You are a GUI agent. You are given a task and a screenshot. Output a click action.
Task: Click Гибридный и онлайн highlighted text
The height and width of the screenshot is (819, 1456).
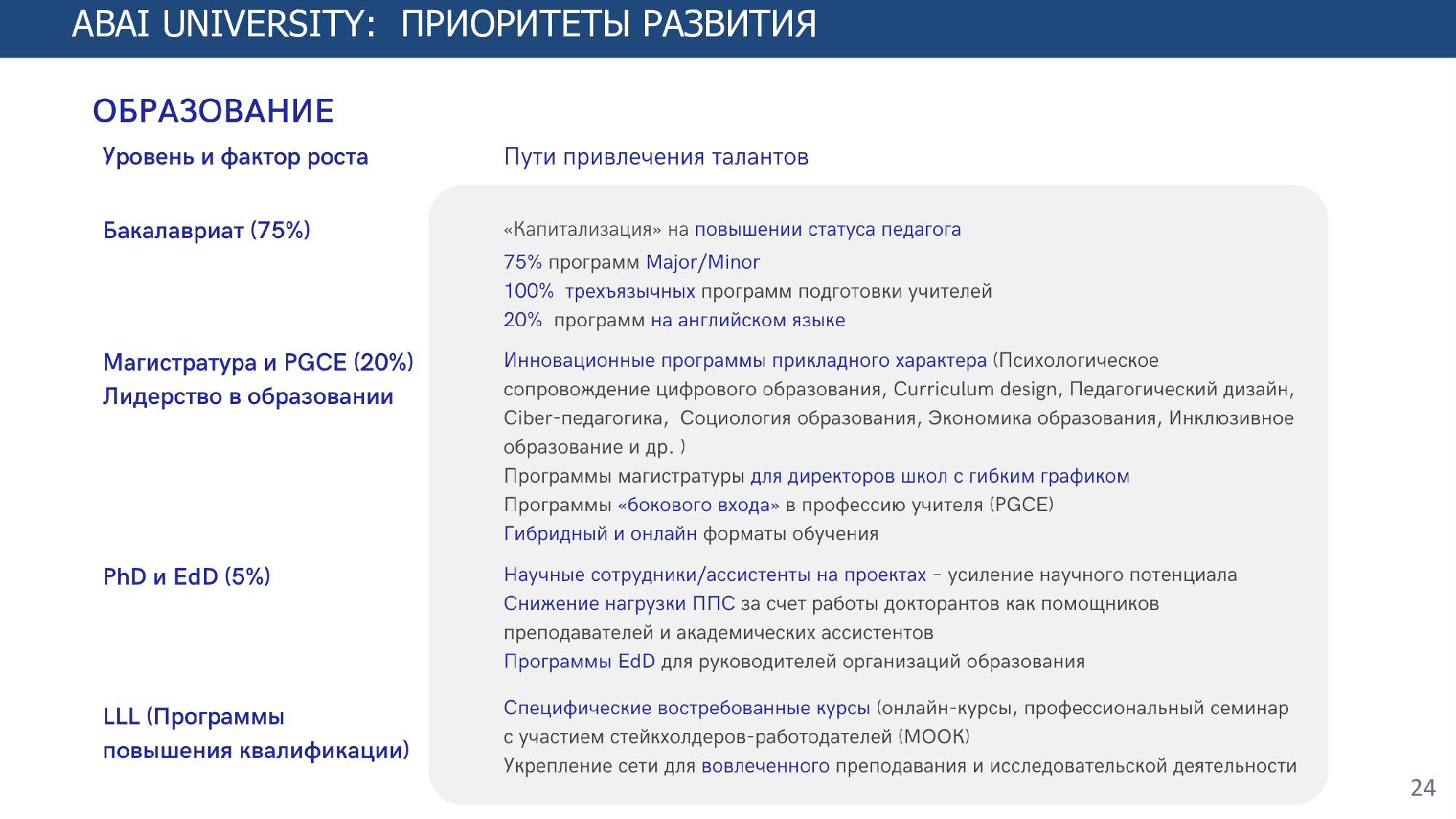click(600, 534)
